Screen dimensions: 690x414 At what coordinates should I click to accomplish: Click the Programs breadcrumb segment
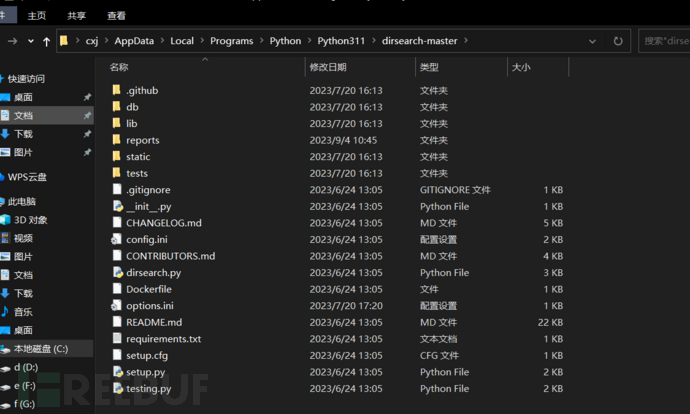tap(231, 41)
